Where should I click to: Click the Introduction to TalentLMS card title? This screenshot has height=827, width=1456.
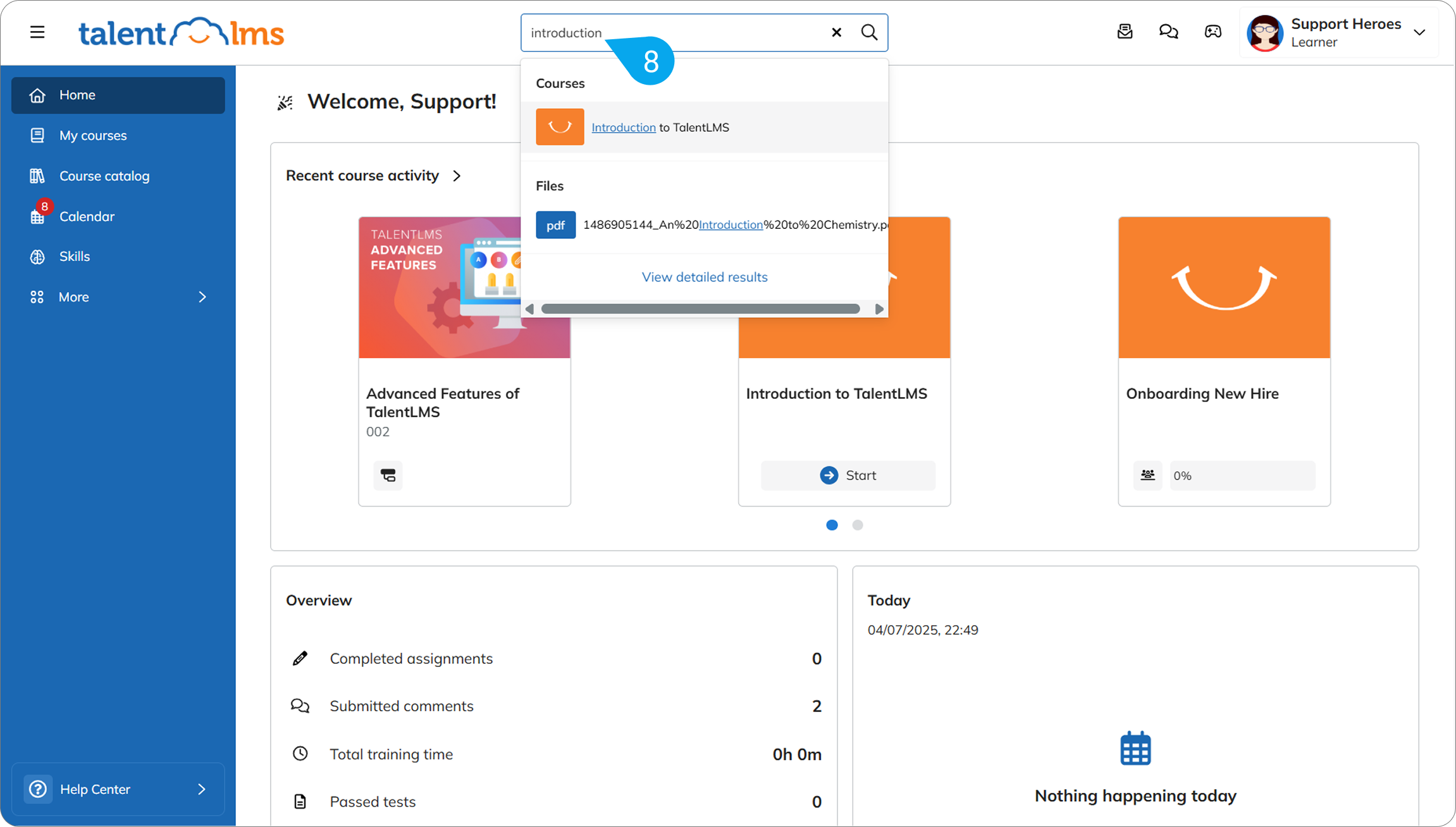(x=836, y=393)
